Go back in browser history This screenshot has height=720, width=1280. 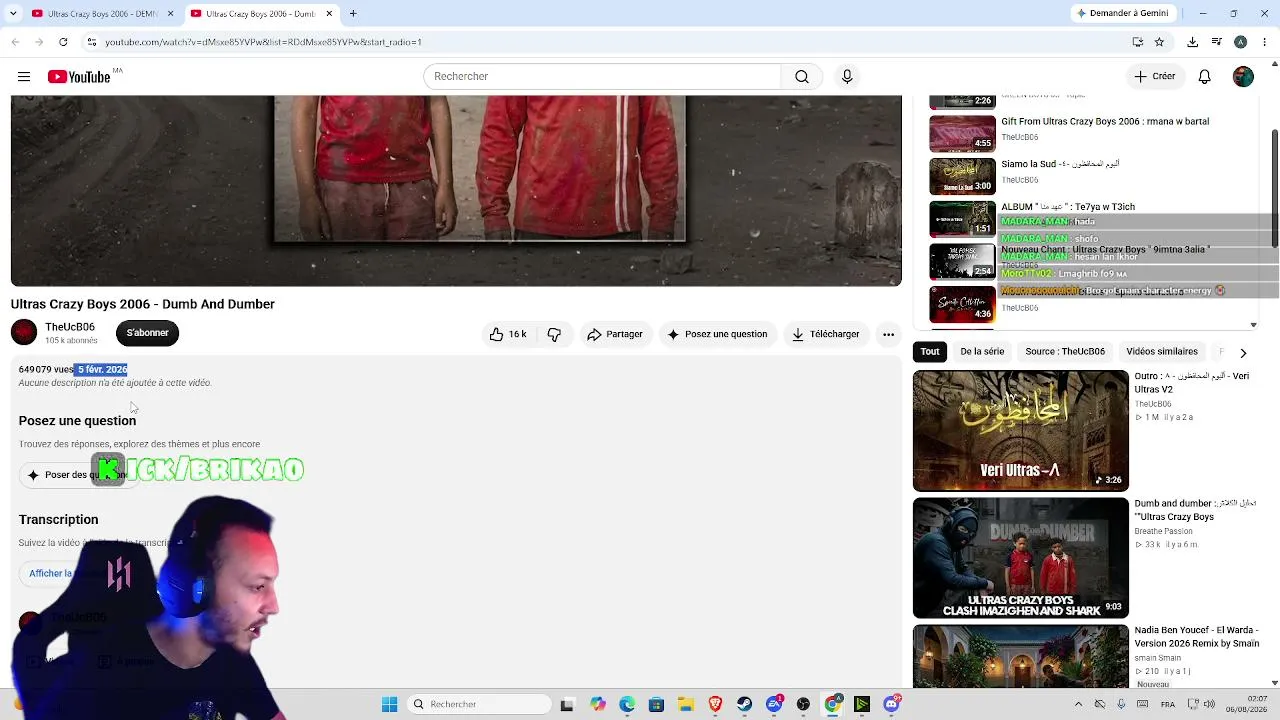coord(15,42)
